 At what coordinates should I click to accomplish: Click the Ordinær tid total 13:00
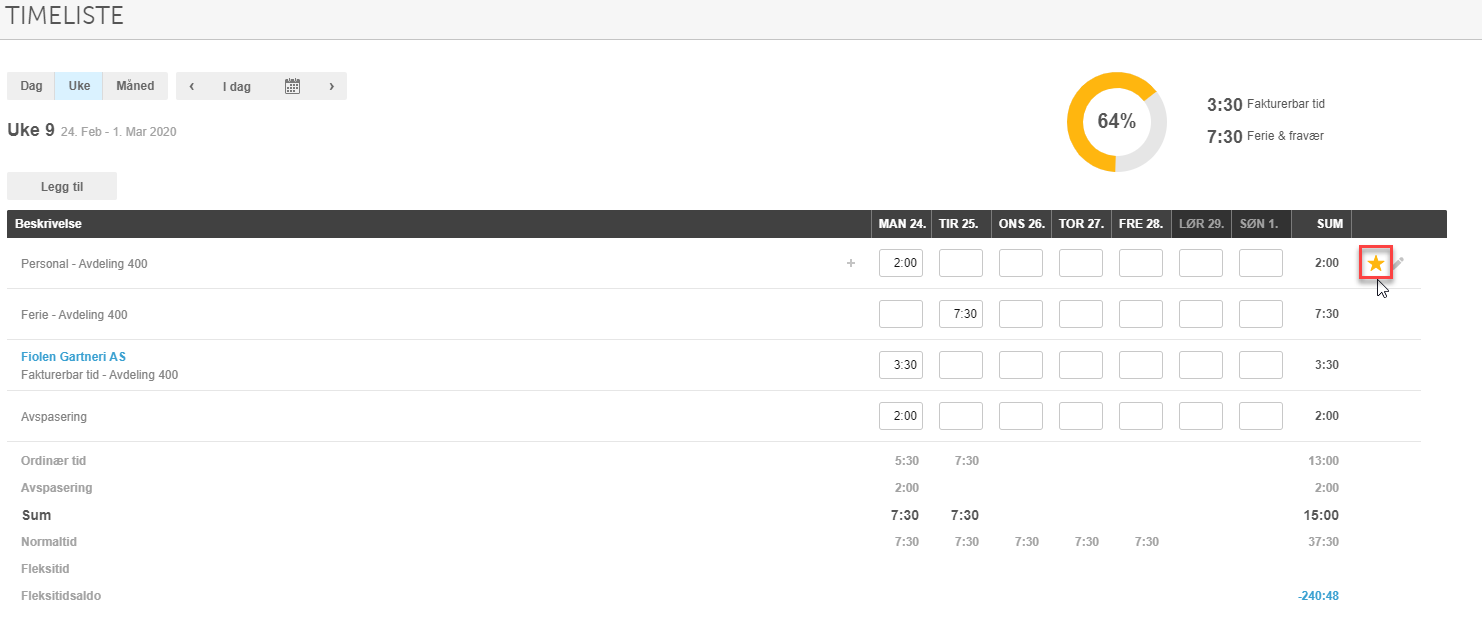1323,461
